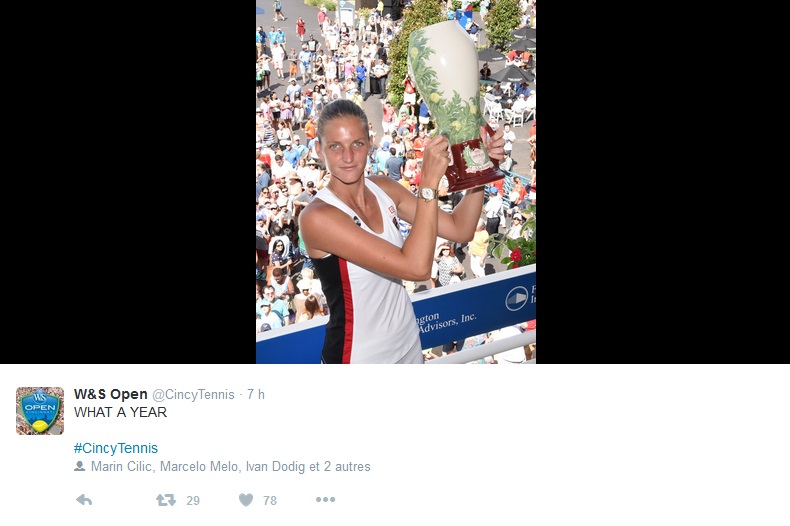Open the 7 h timestamp permalink
The height and width of the screenshot is (526, 790).
(255, 394)
